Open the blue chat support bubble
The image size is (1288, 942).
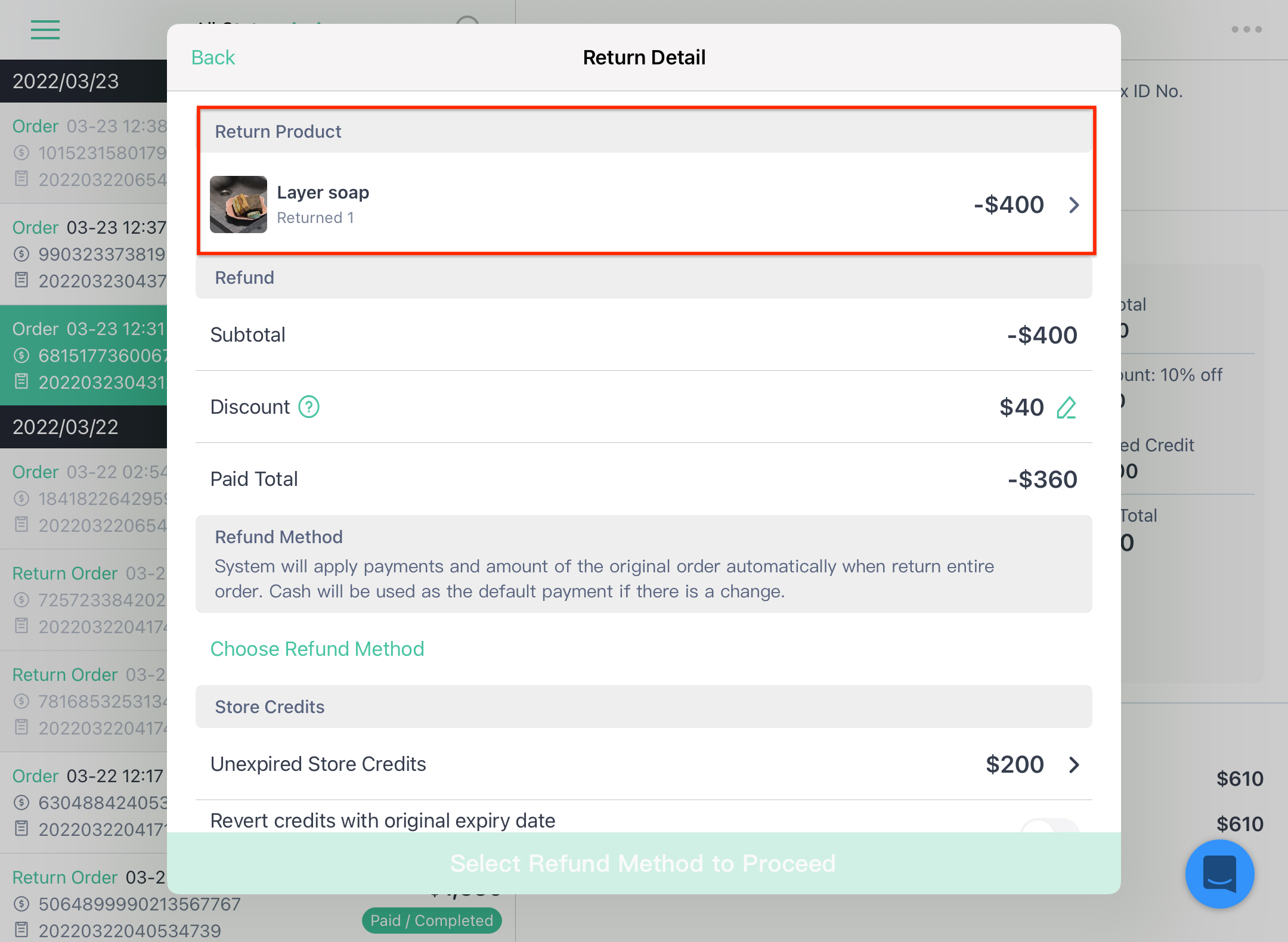[1220, 873]
